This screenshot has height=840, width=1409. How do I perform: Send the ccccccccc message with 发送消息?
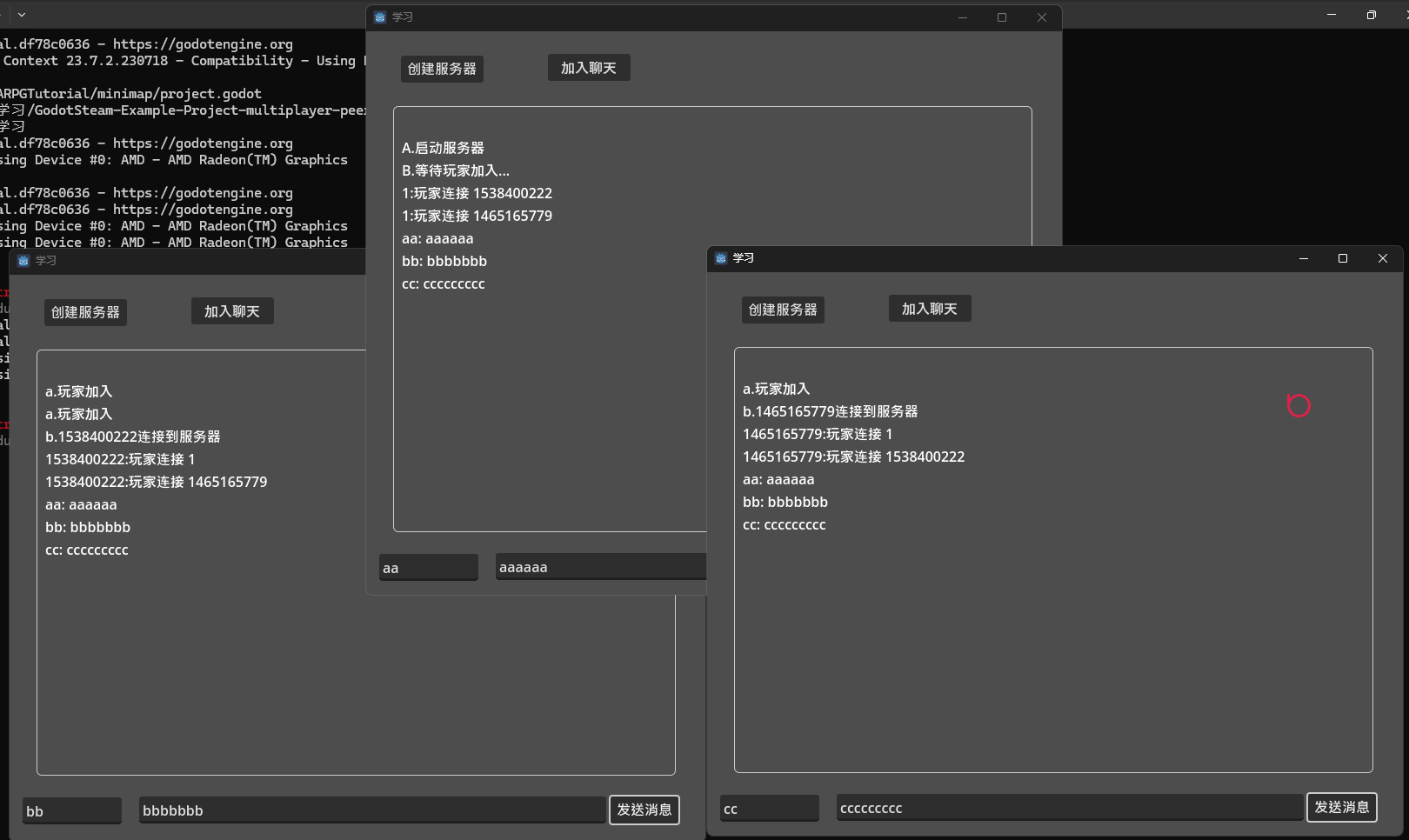1342,807
